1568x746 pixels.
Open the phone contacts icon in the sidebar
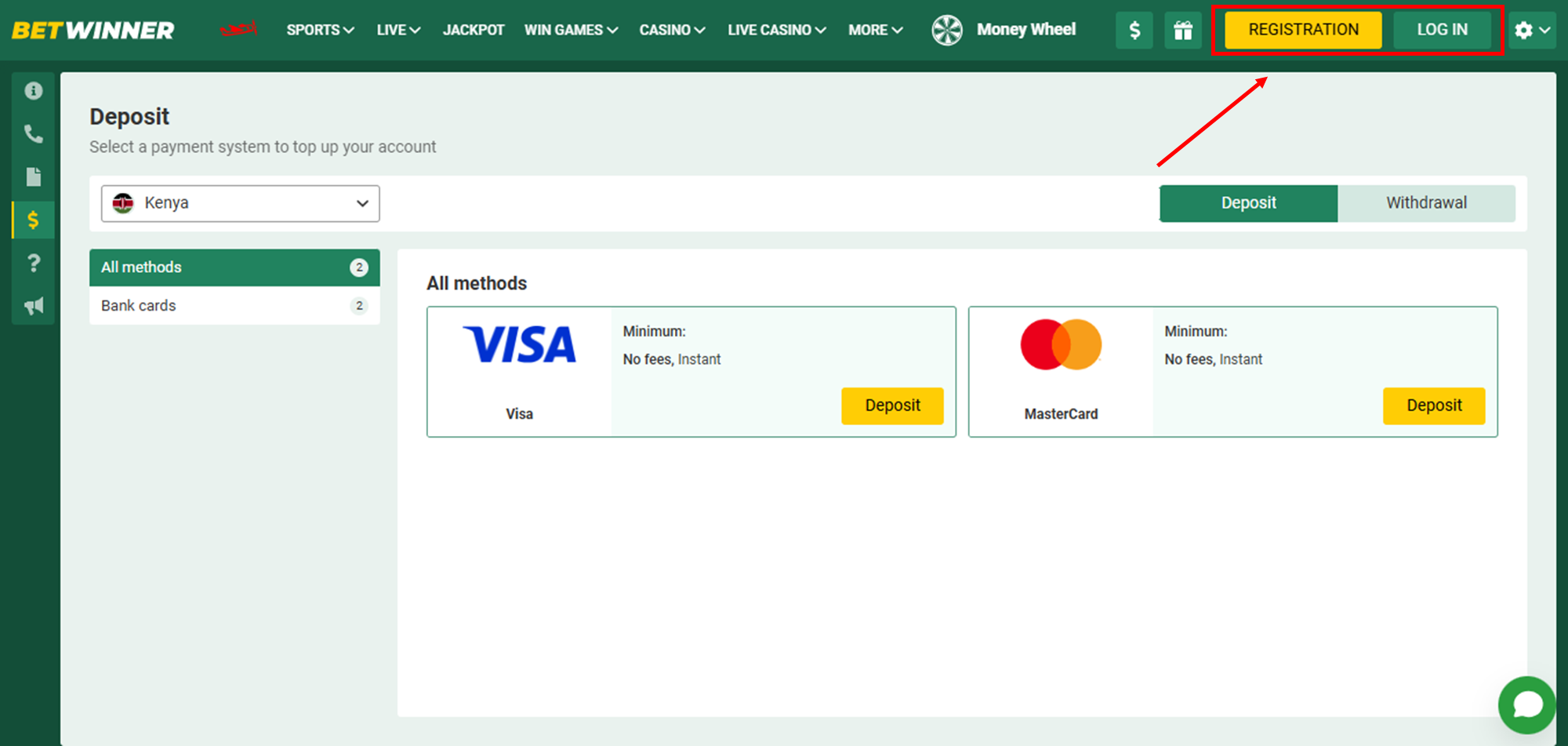33,134
